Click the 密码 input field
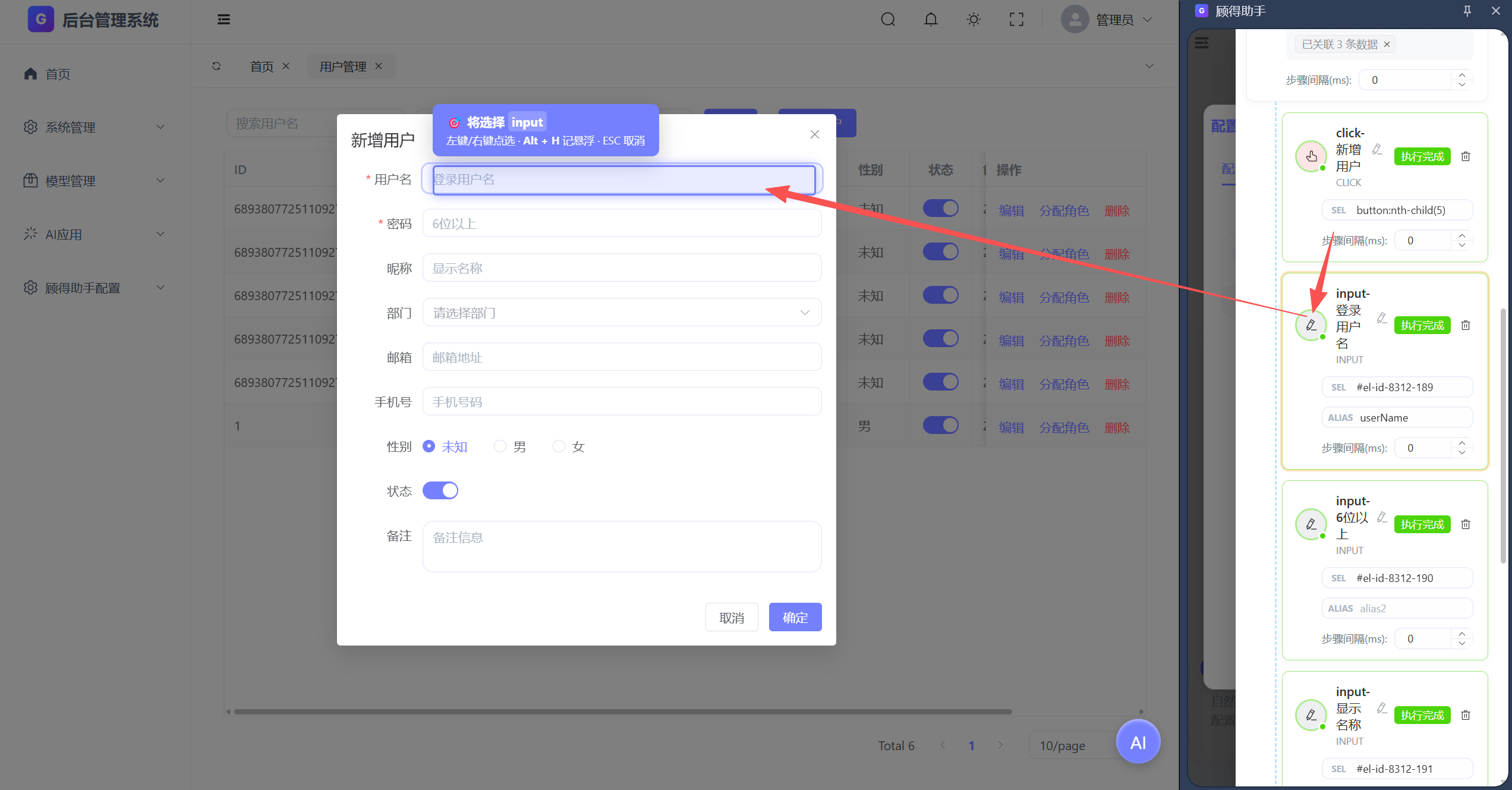Image resolution: width=1512 pixels, height=790 pixels. (x=621, y=224)
